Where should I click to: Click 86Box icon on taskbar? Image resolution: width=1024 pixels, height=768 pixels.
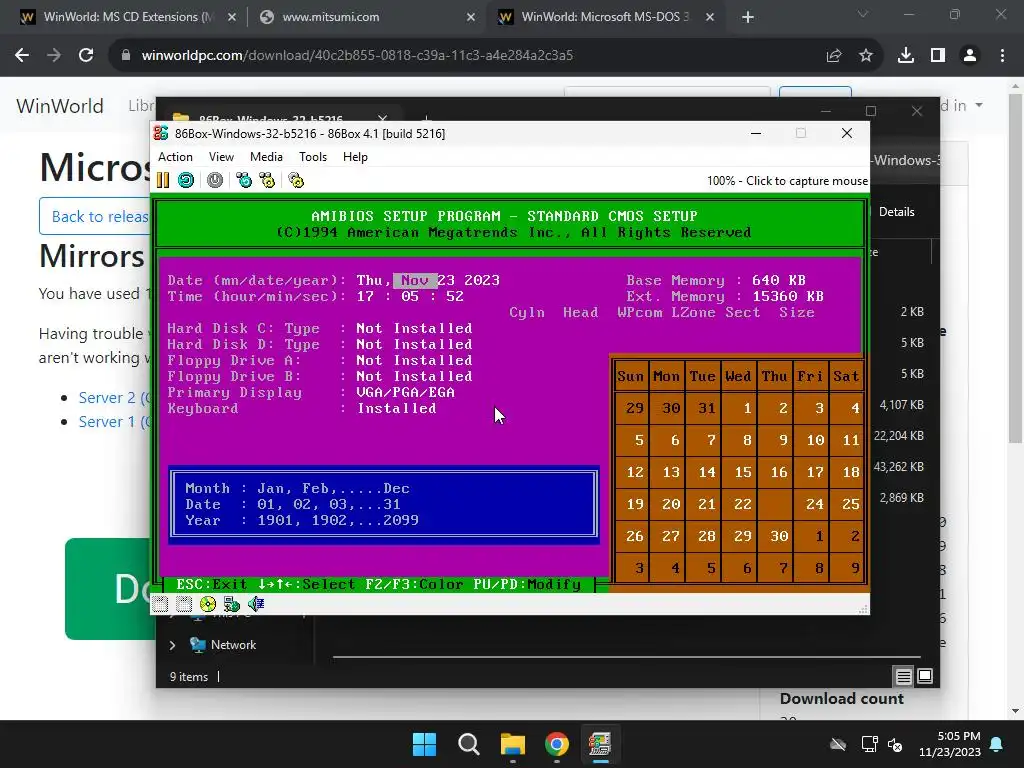click(600, 744)
